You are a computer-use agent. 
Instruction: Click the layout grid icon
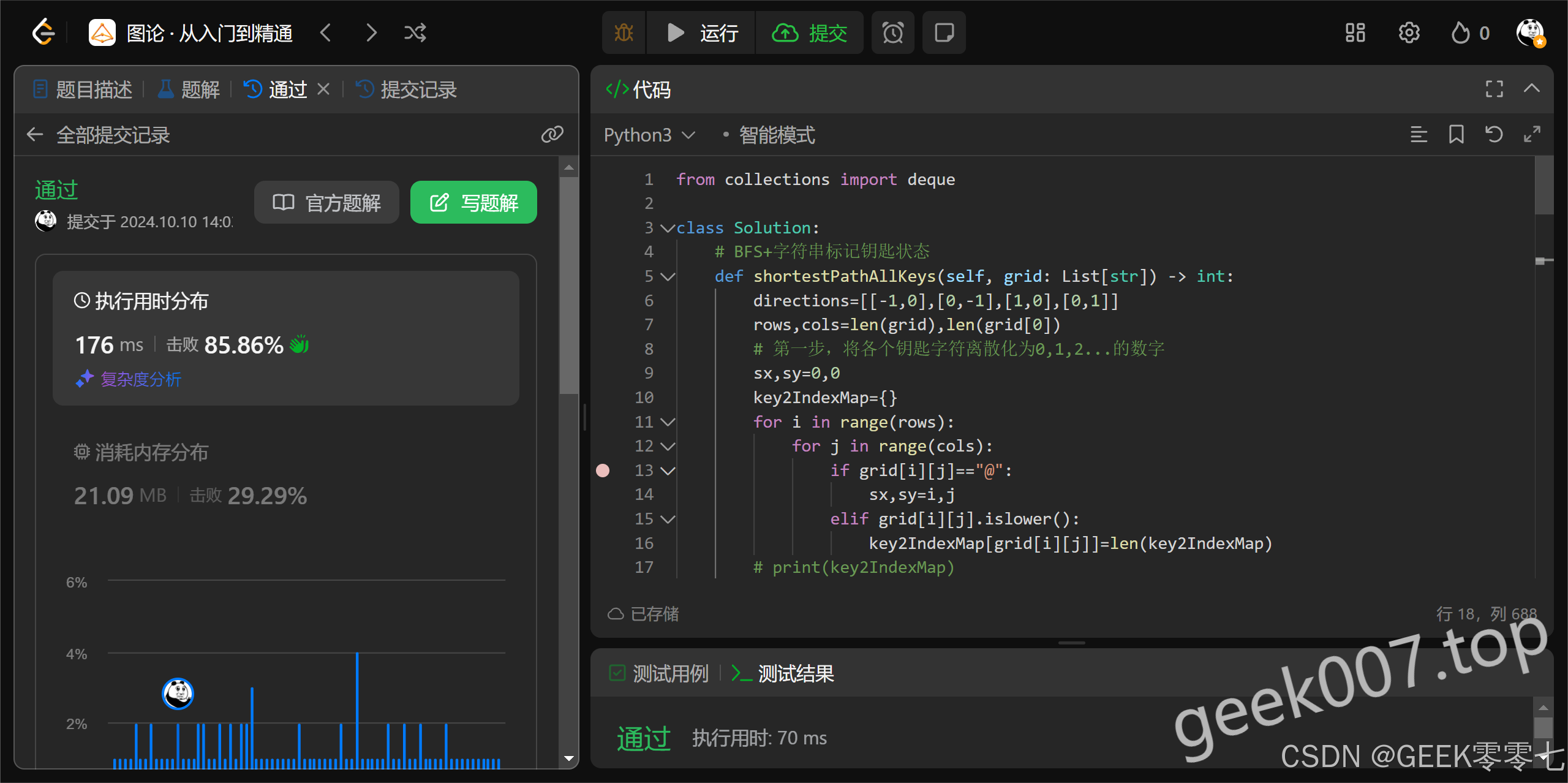click(1355, 32)
